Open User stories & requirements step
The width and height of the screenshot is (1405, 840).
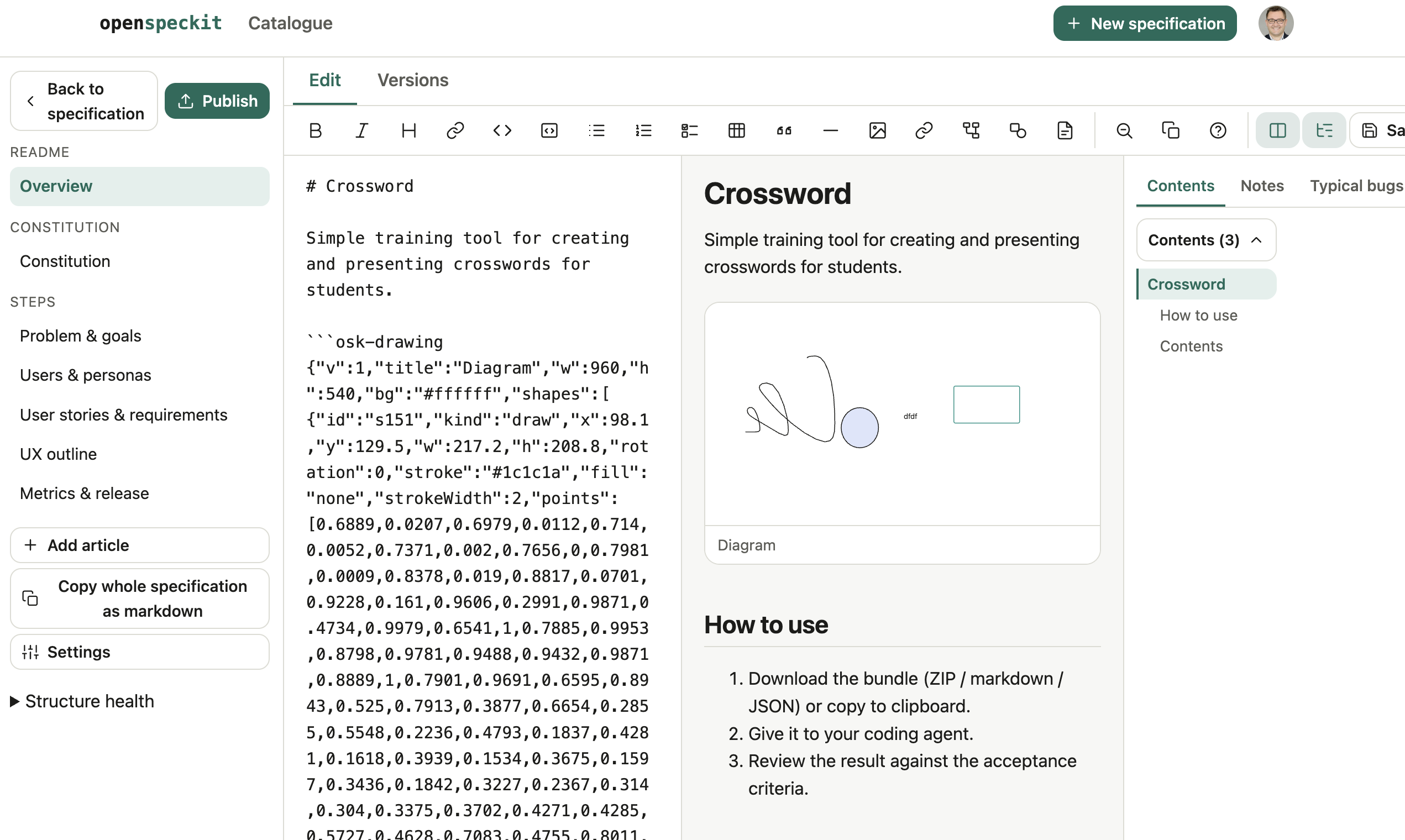[x=140, y=415]
